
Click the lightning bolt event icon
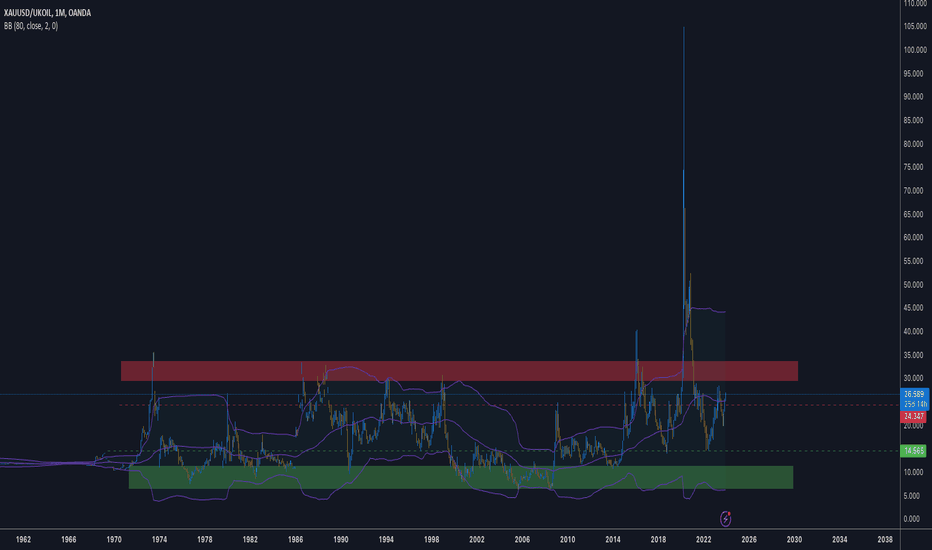pyautogui.click(x=726, y=518)
